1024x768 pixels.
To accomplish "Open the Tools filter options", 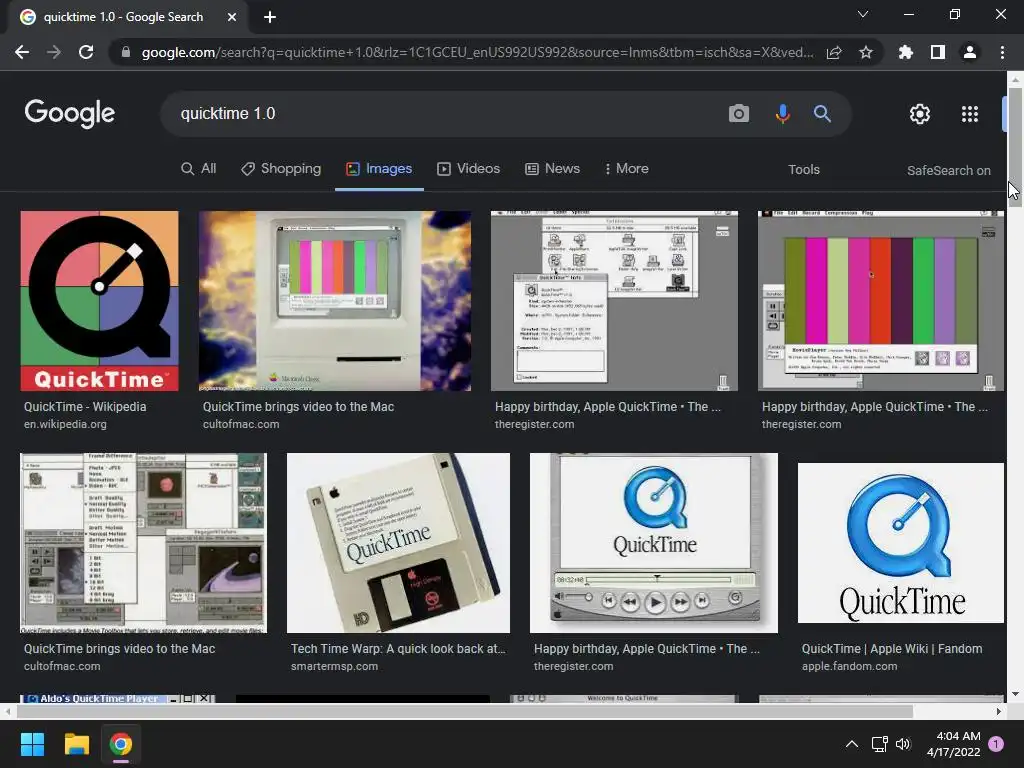I will pos(804,170).
